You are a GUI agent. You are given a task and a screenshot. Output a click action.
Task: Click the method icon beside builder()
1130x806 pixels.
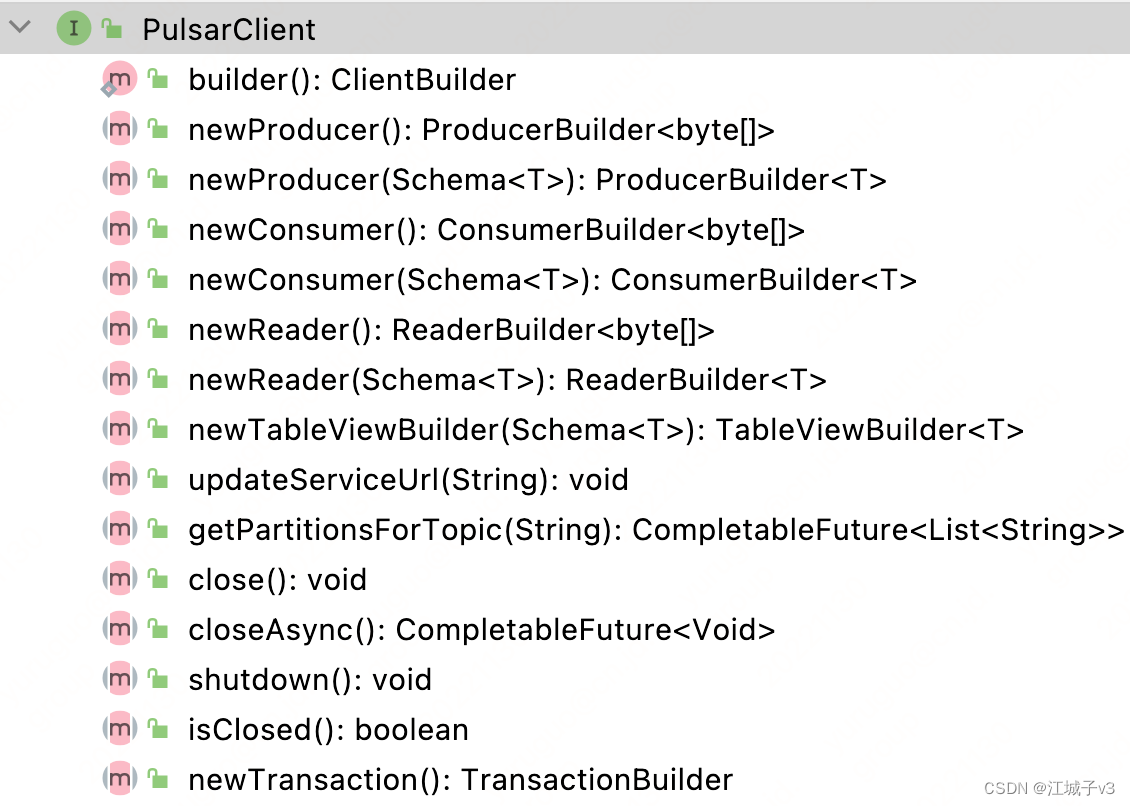[119, 78]
